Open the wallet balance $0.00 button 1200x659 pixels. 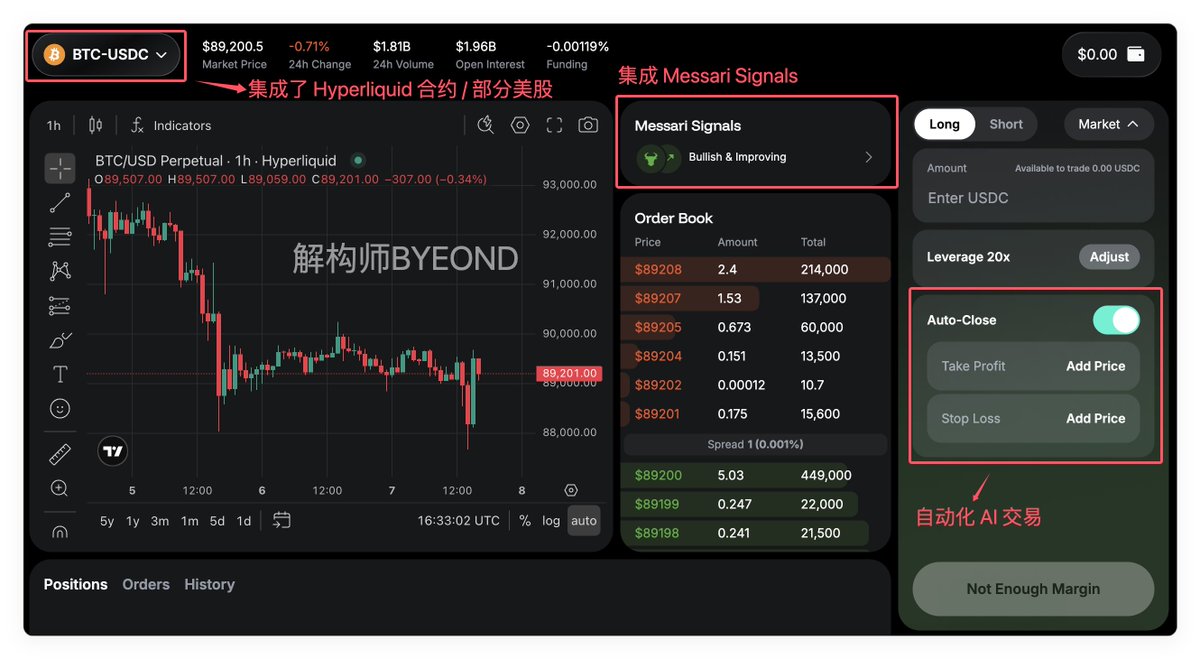coord(1111,54)
